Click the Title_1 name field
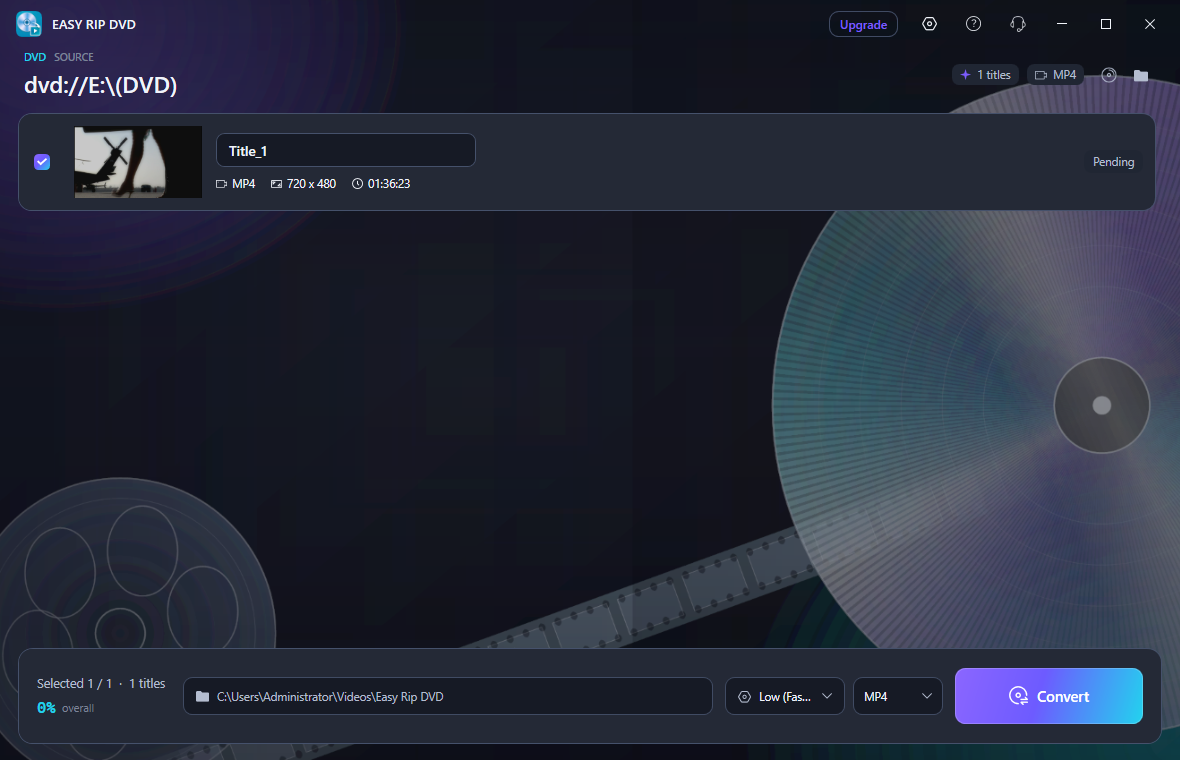1180x760 pixels. click(346, 150)
